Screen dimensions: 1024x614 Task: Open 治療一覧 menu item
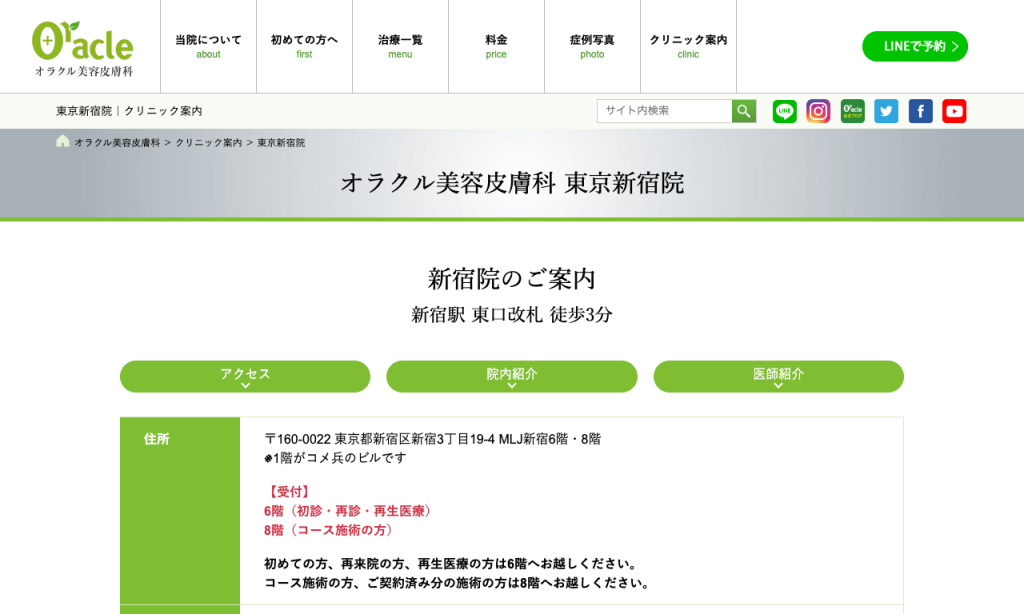coord(400,46)
